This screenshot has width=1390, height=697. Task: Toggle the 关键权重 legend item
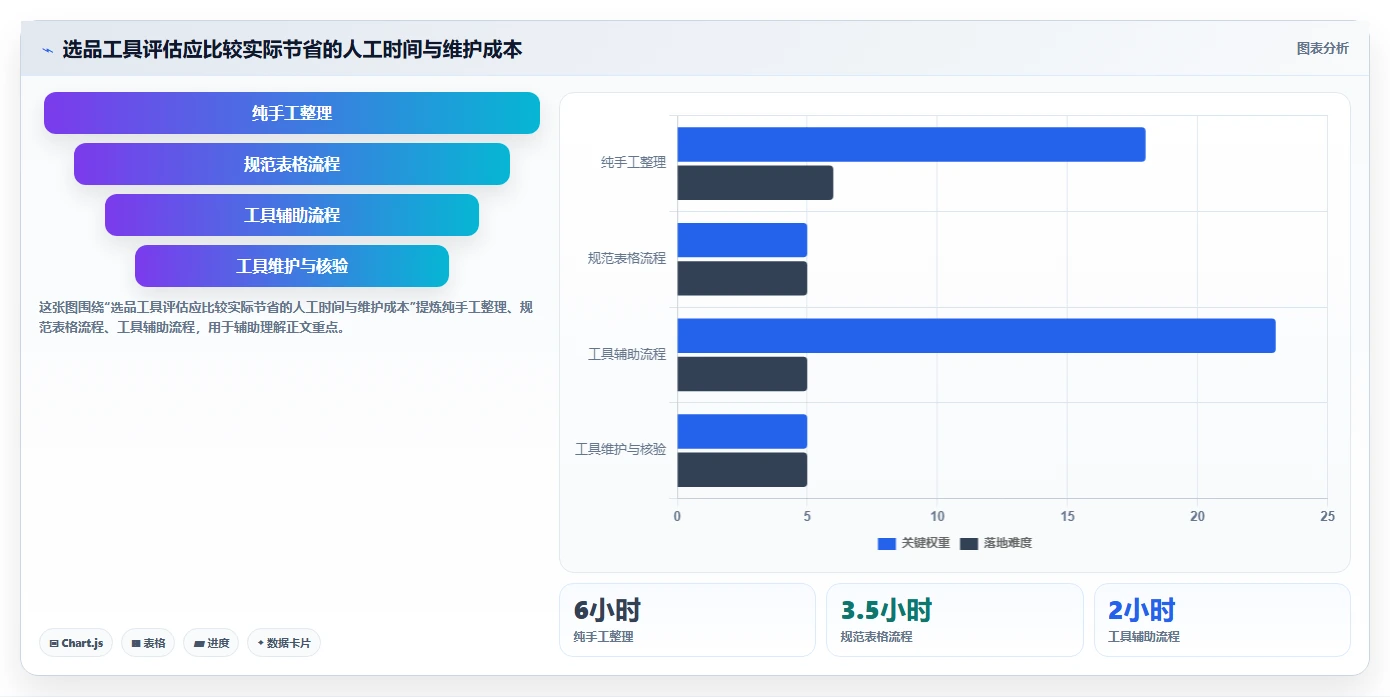click(914, 543)
